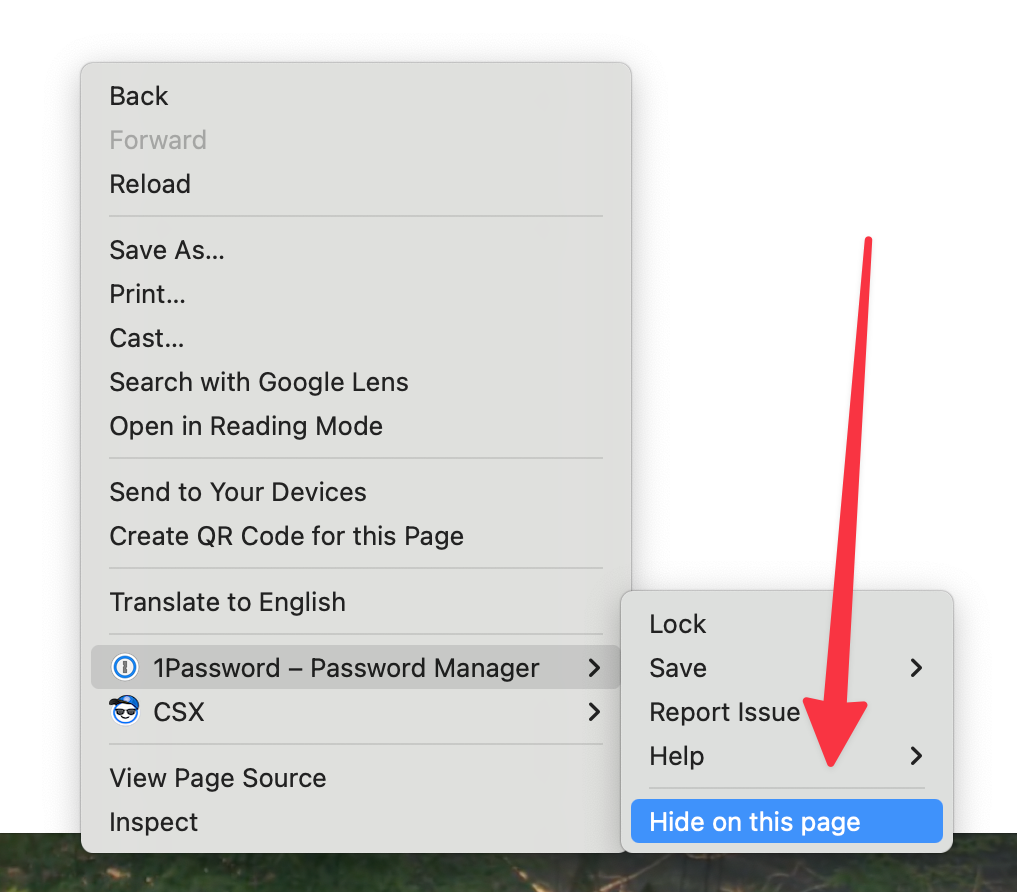Expand the CSX submenu arrow
The image size is (1017, 892).
click(x=593, y=712)
